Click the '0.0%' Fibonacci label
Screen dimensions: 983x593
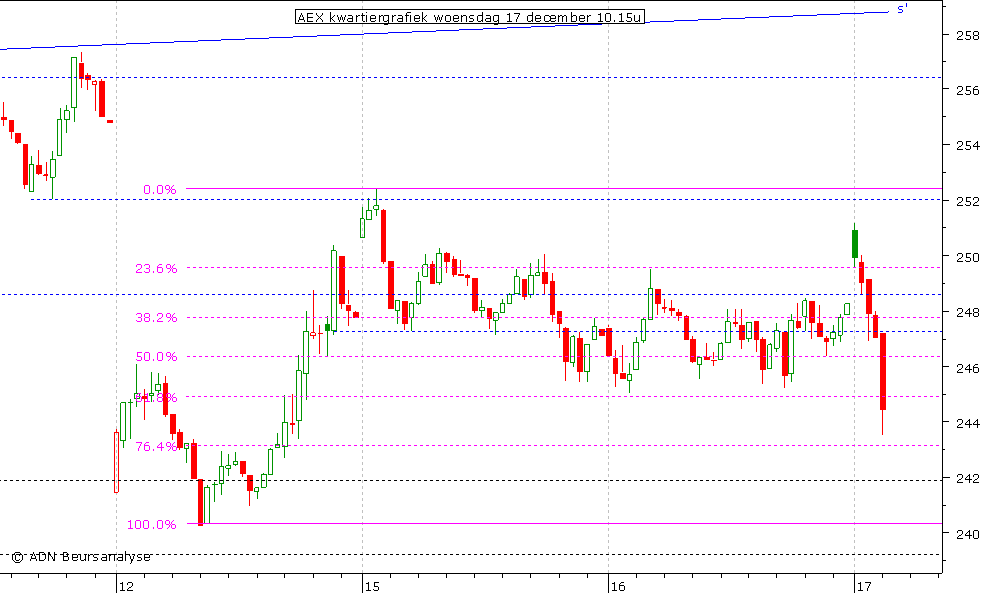tap(160, 189)
